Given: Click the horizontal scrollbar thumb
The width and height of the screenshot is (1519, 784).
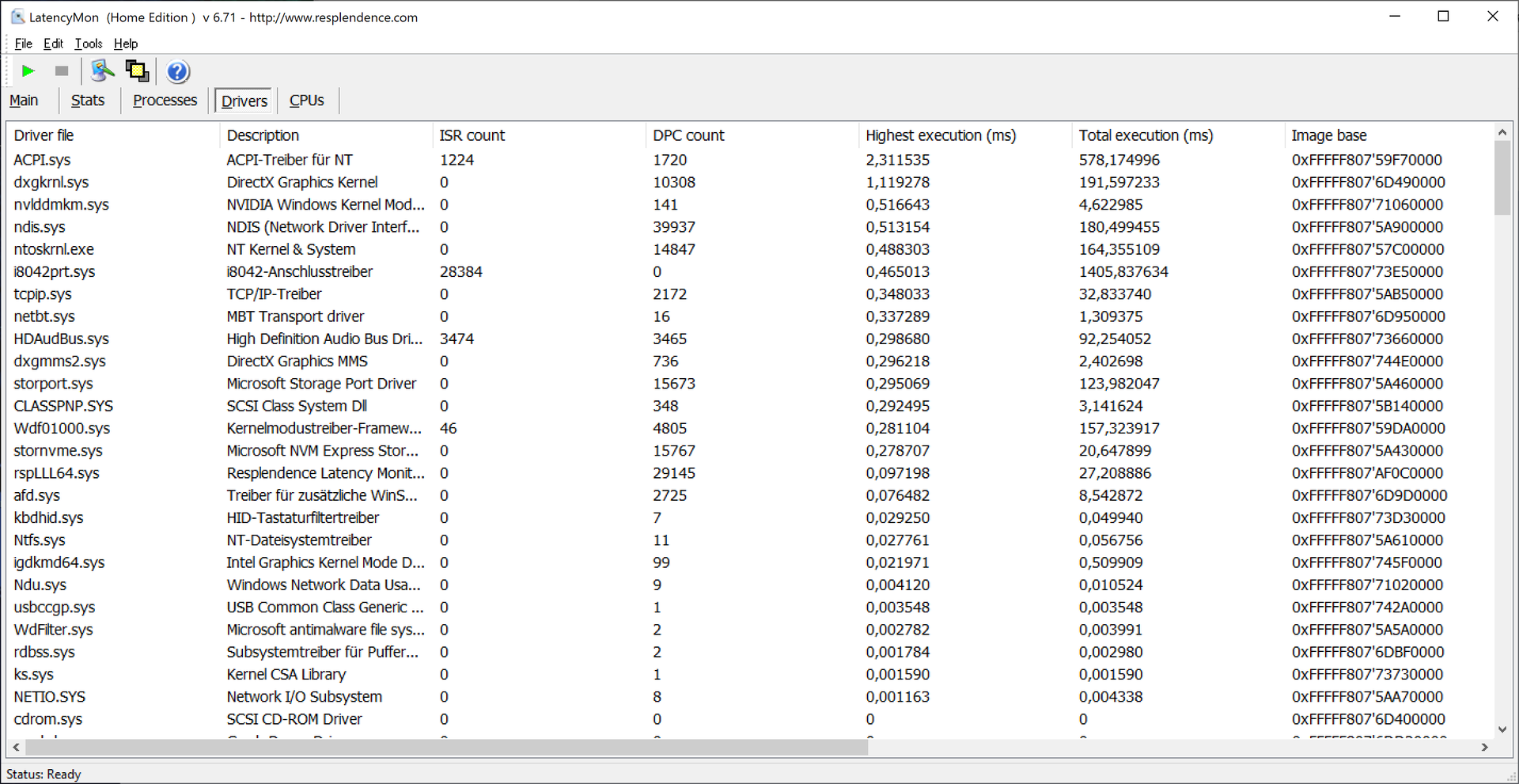Looking at the screenshot, I should (x=447, y=747).
